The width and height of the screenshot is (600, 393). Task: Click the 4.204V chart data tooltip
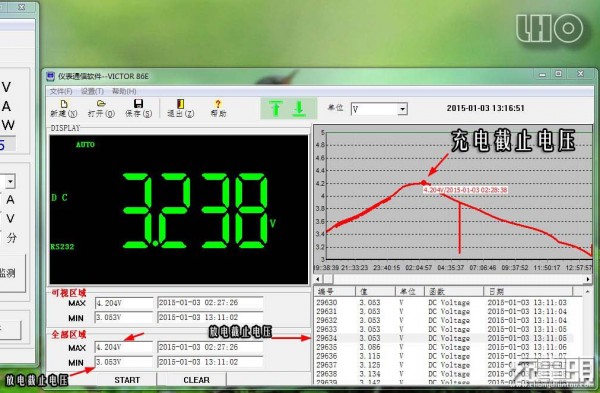click(x=465, y=190)
